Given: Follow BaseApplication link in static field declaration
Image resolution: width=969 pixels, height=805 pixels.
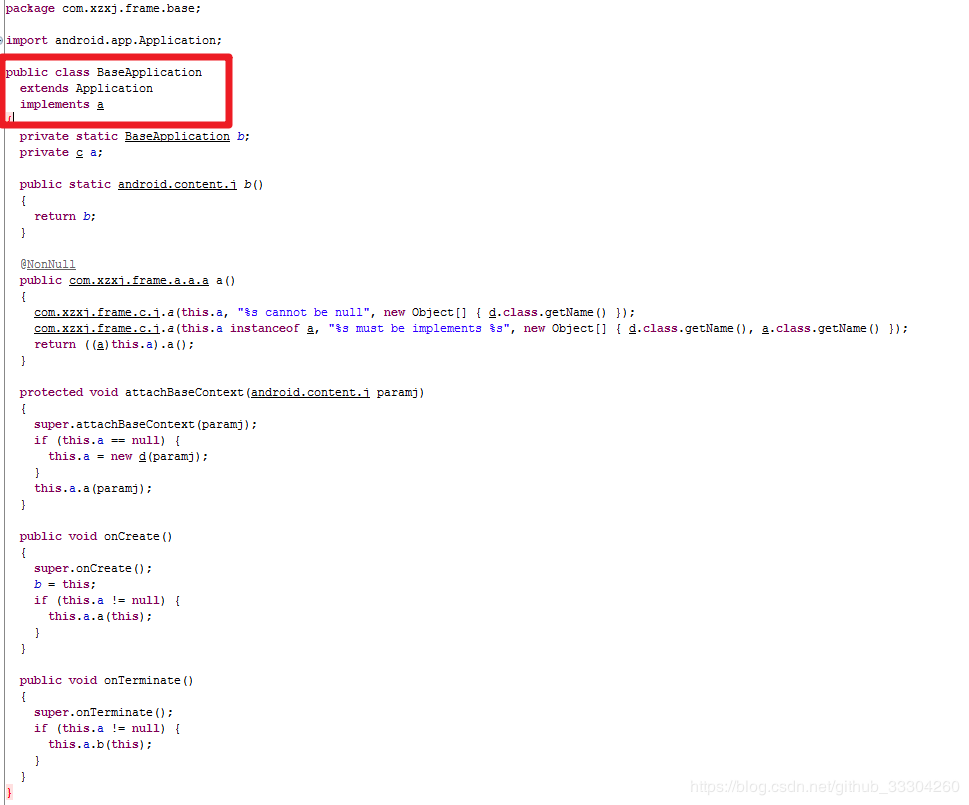Looking at the screenshot, I should point(177,137).
